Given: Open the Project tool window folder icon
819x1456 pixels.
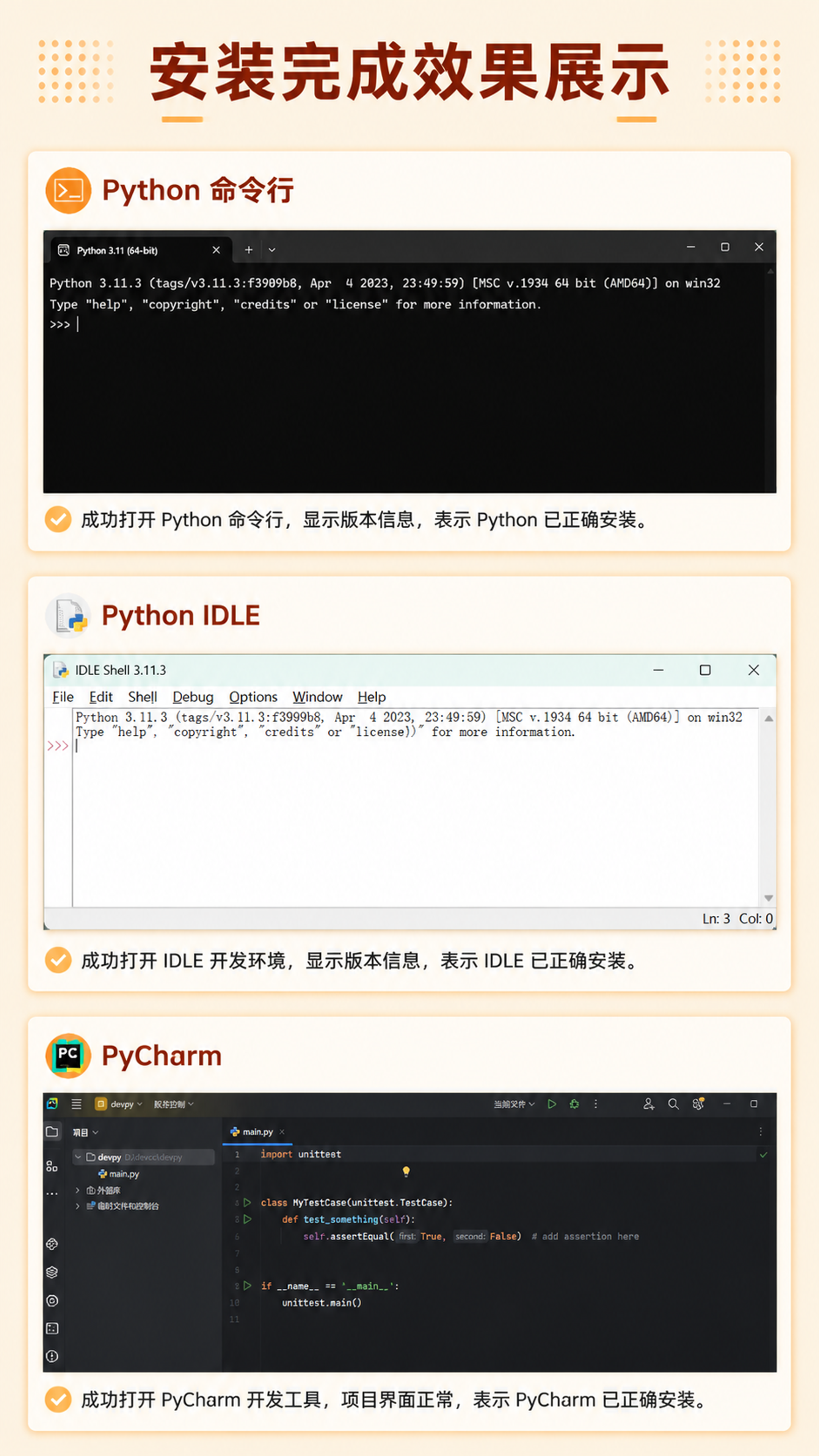Looking at the screenshot, I should coord(52,1132).
